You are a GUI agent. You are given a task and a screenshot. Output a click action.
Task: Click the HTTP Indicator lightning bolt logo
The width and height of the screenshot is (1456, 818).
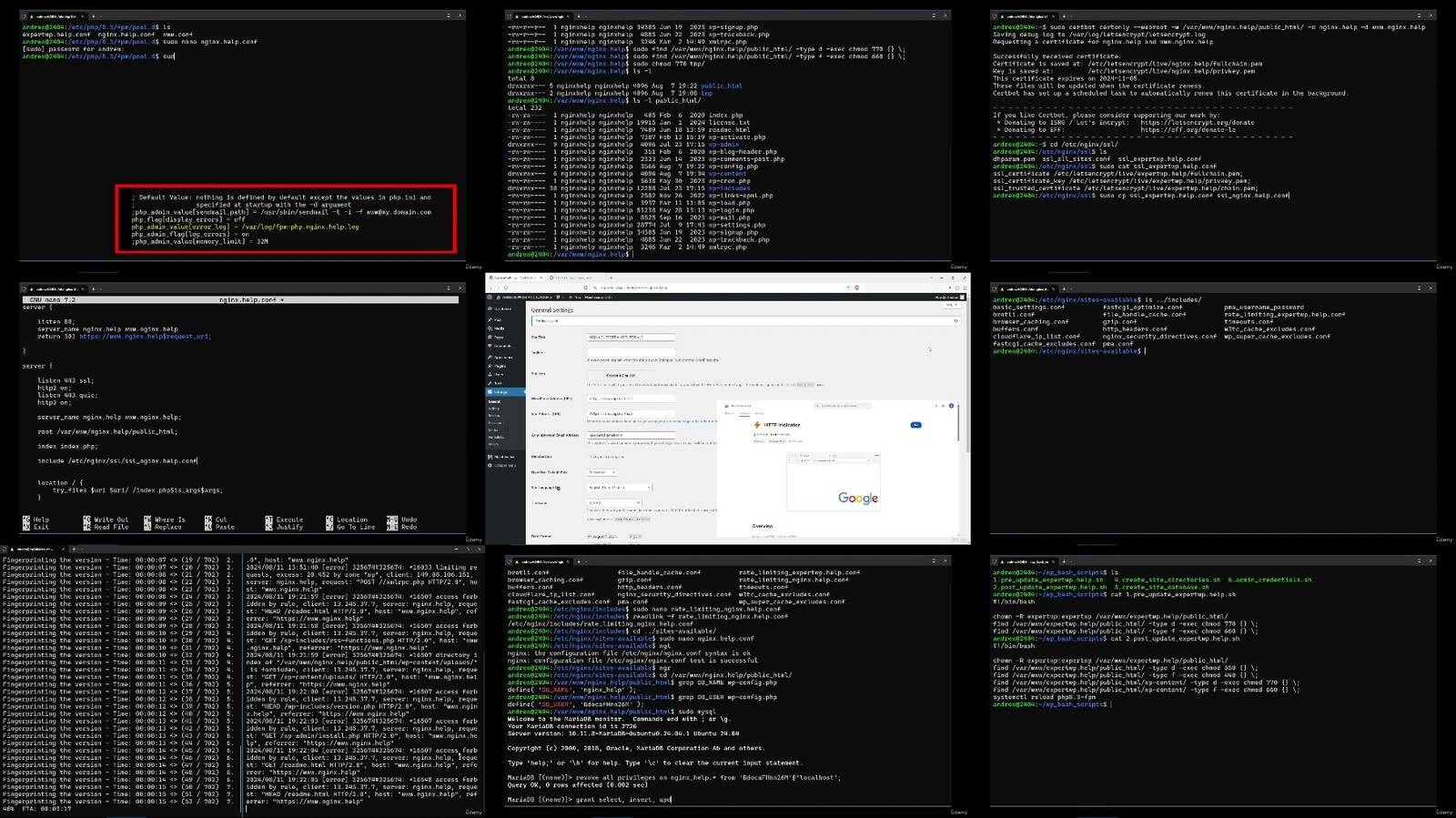coord(757,425)
